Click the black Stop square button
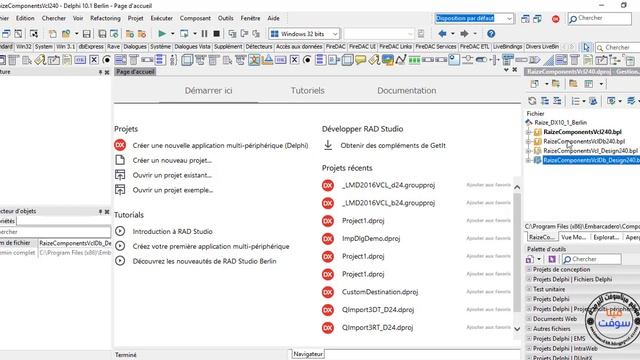 216,33
